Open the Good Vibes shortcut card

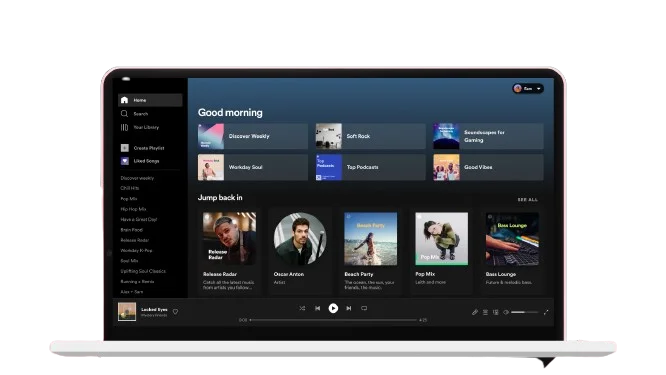pyautogui.click(x=488, y=167)
